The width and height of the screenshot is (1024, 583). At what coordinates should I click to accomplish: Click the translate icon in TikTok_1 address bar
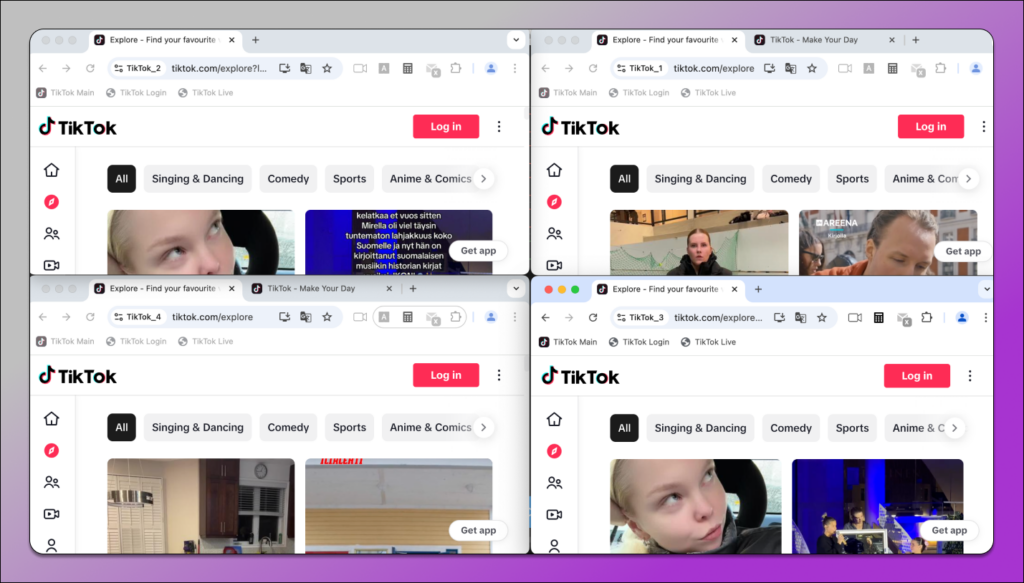tap(791, 68)
